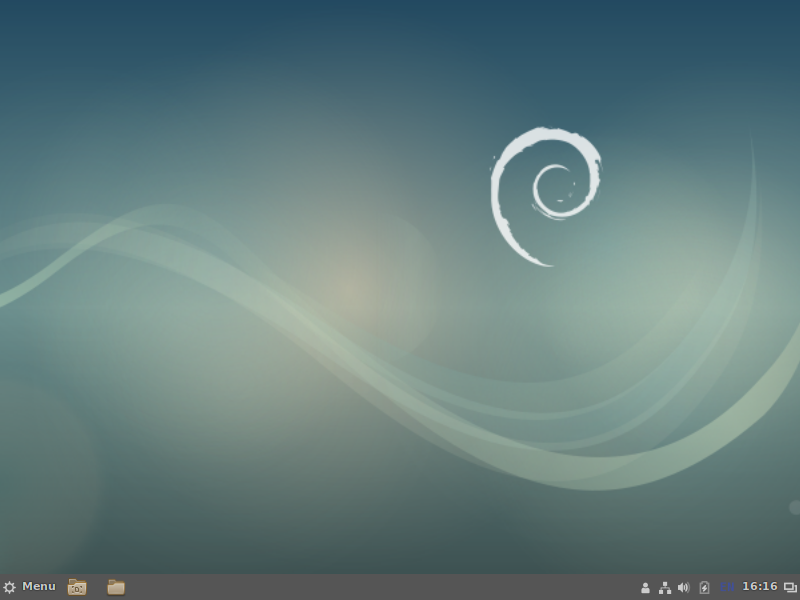Open the battery power status icon

tap(704, 587)
